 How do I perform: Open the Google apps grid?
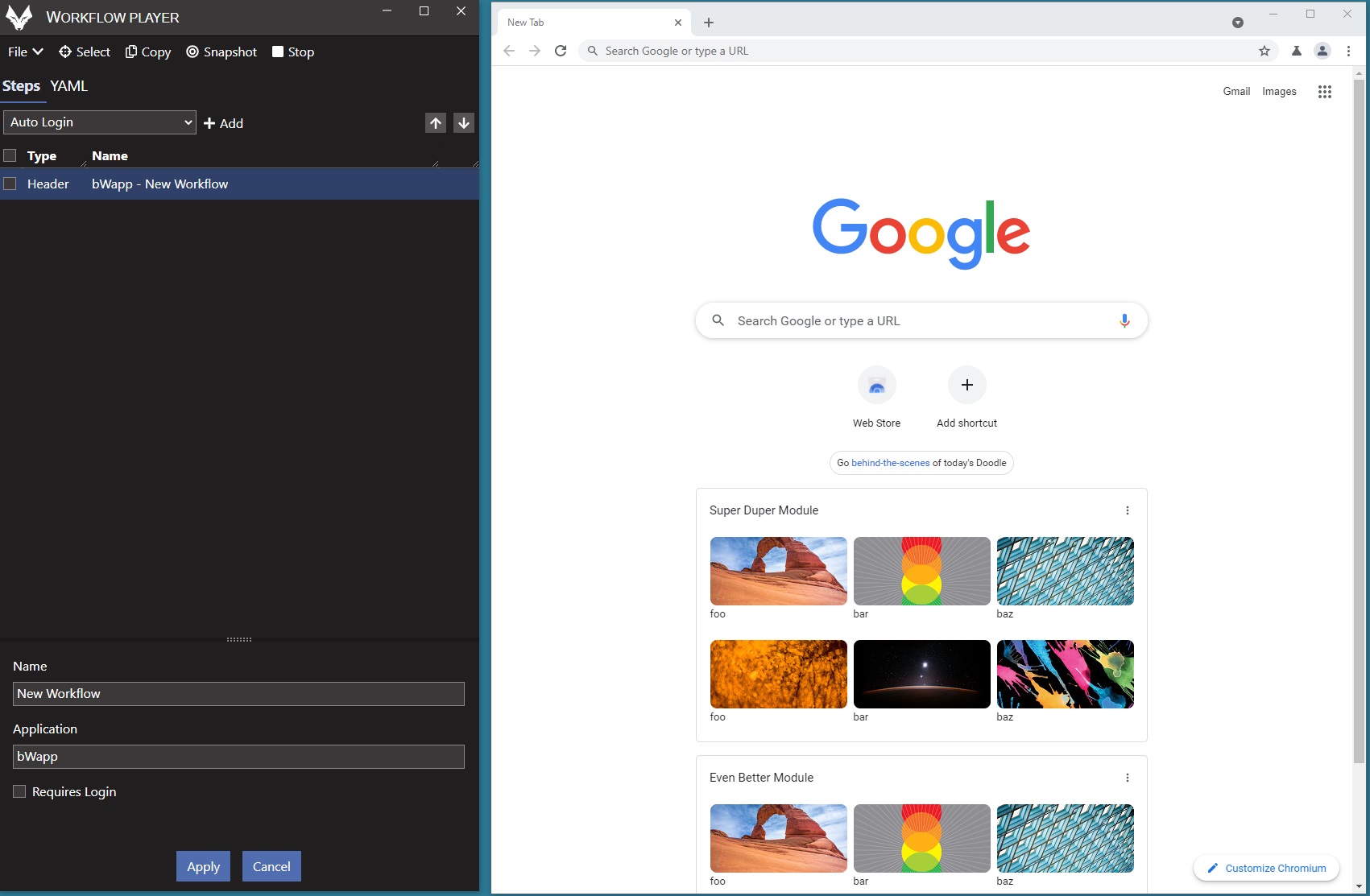point(1325,92)
